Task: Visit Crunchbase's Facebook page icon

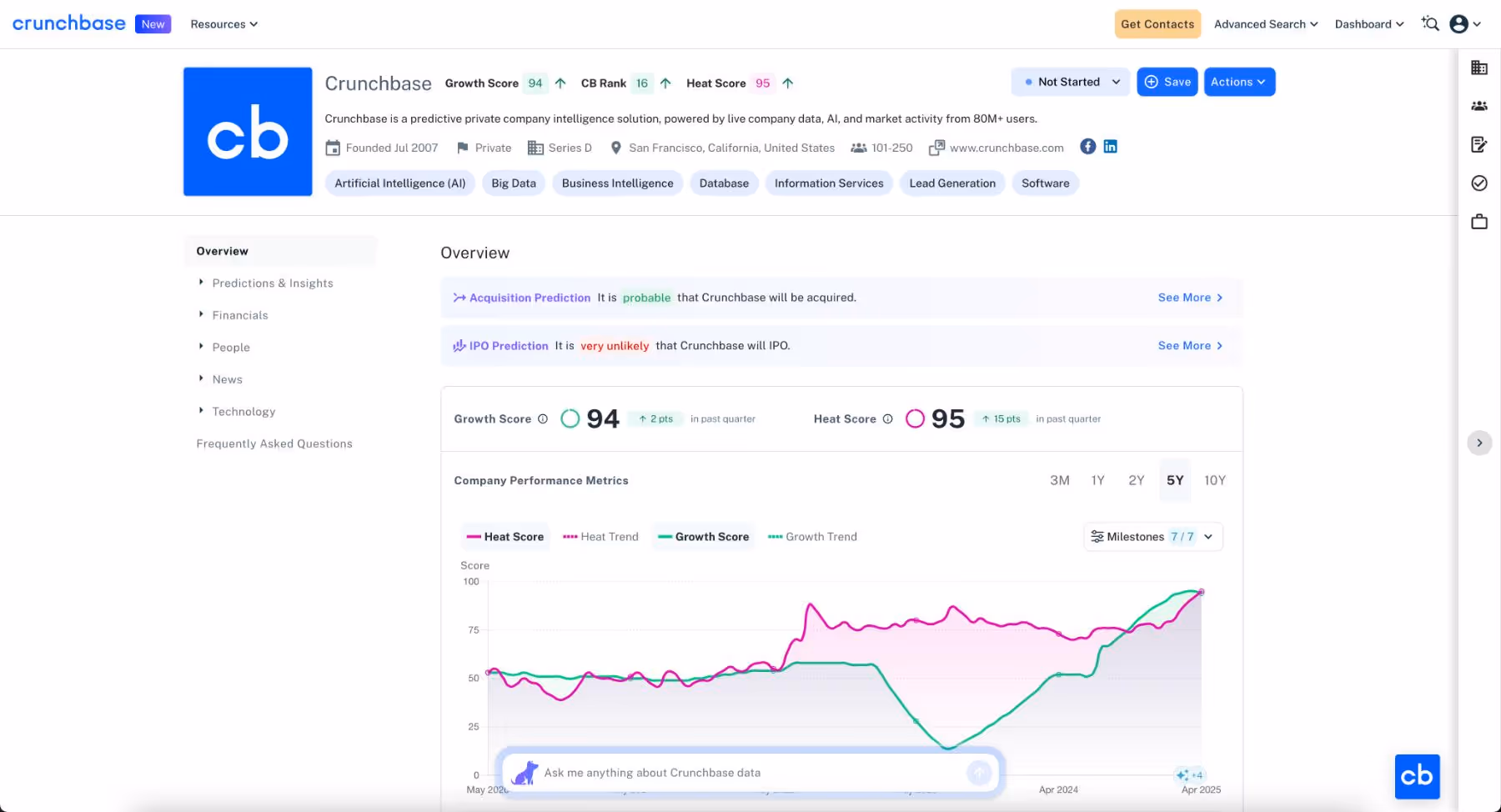Action: 1088,147
